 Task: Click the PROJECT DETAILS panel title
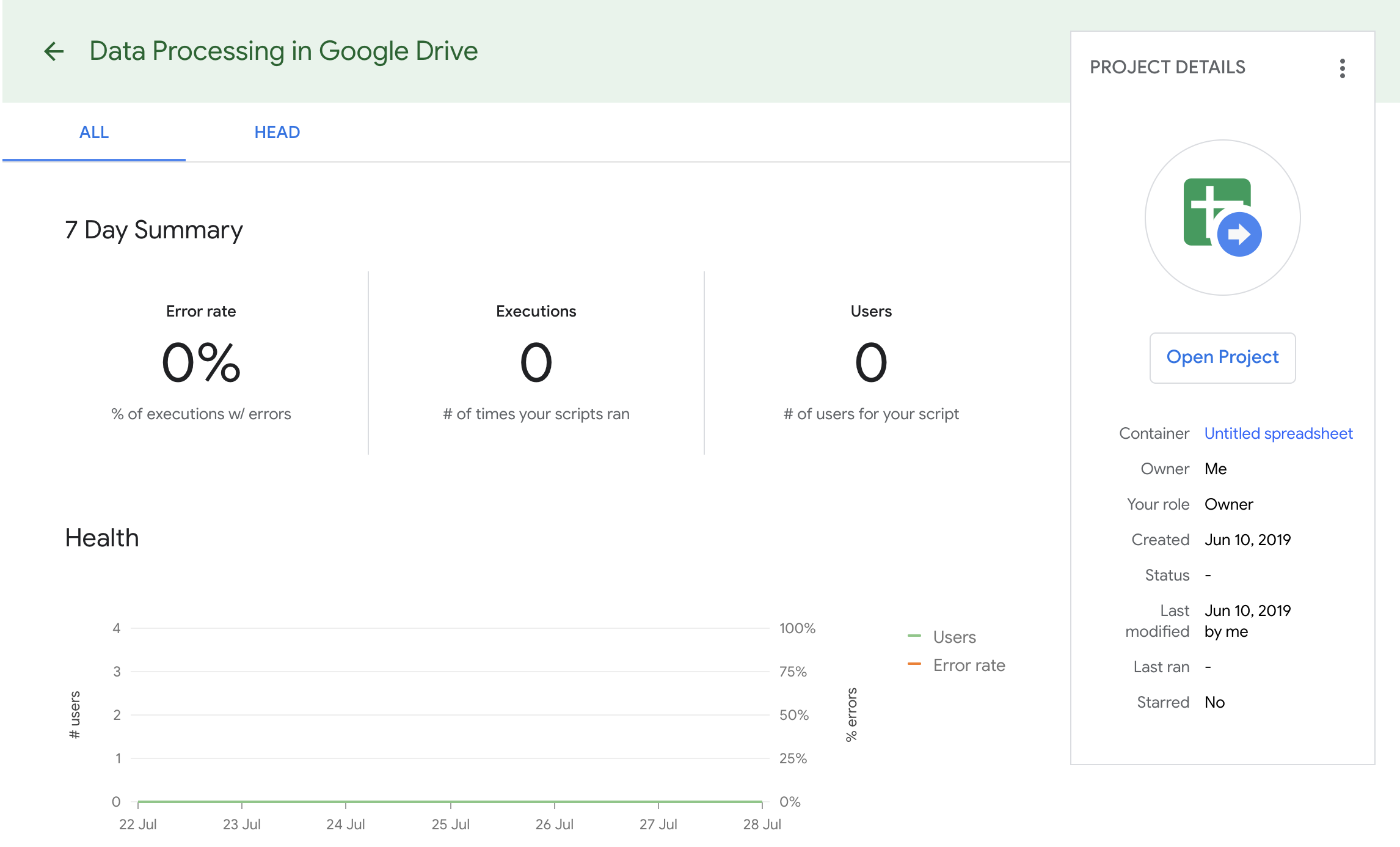(1167, 67)
